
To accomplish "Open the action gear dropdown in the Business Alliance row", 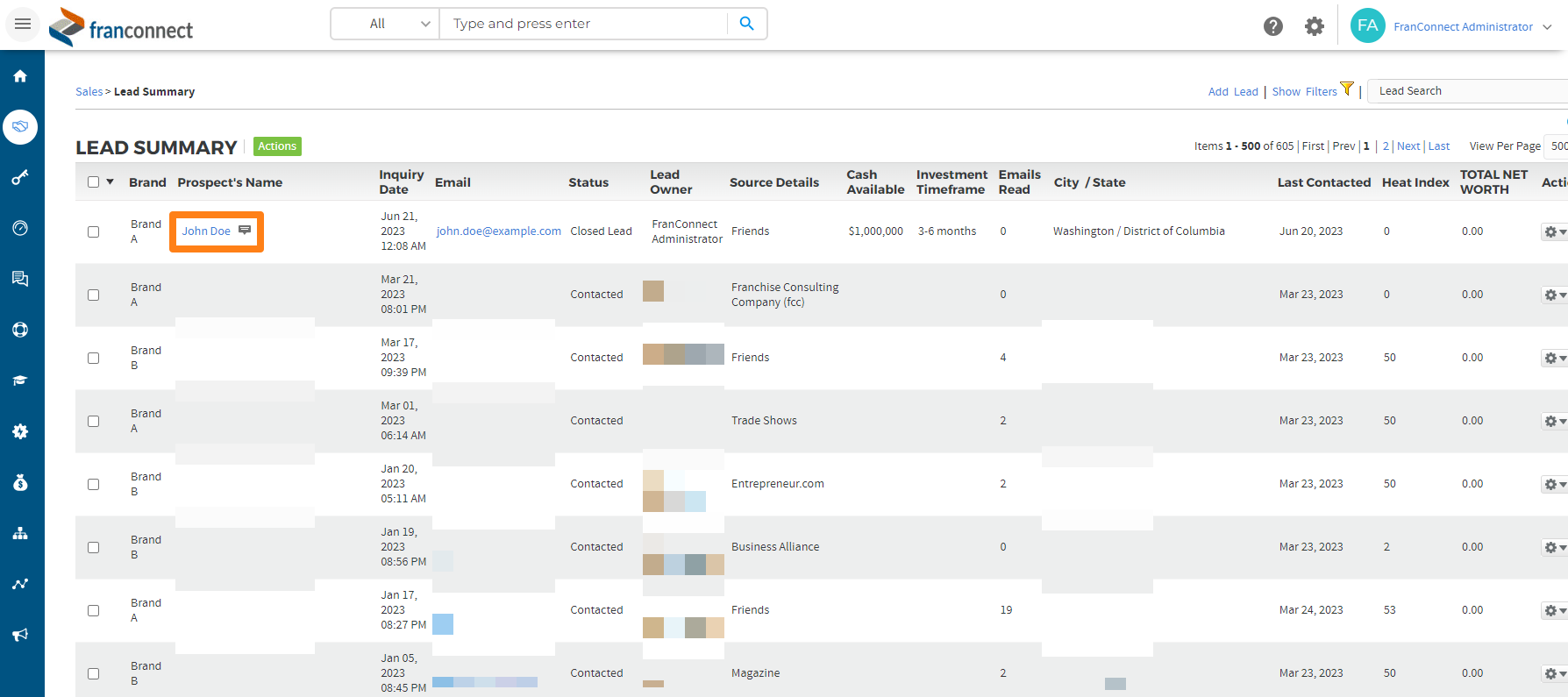I will point(1554,547).
